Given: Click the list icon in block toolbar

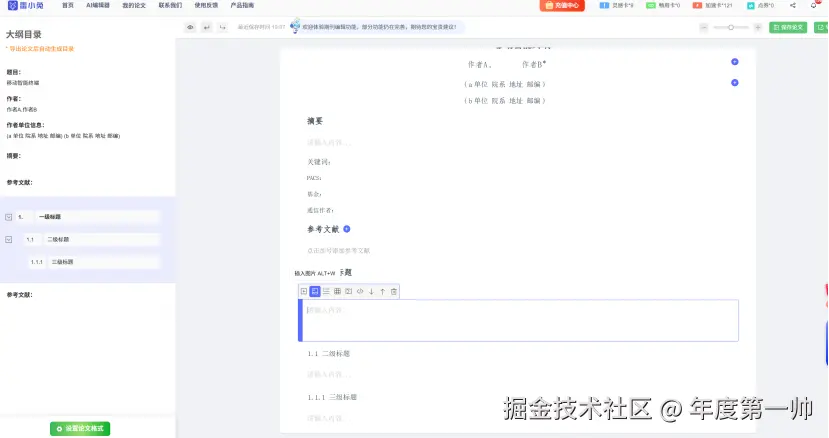Looking at the screenshot, I should tap(326, 291).
